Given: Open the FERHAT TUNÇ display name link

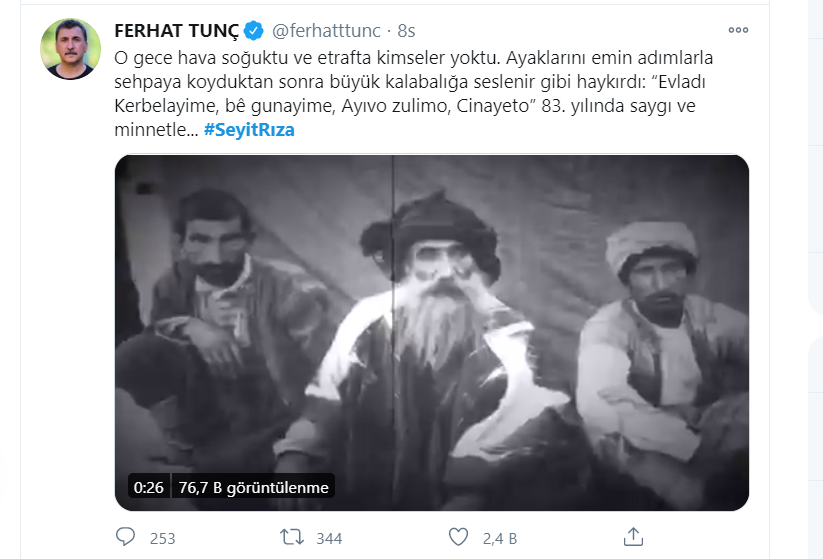Looking at the screenshot, I should click(176, 31).
